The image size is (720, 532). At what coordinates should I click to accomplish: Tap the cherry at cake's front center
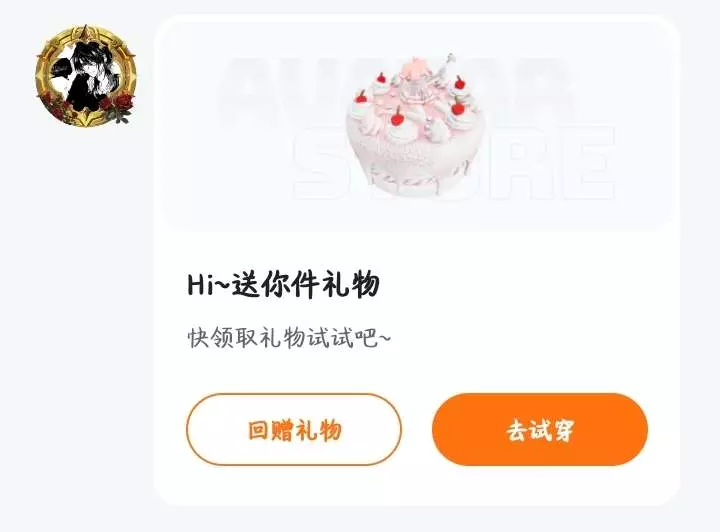coord(397,117)
